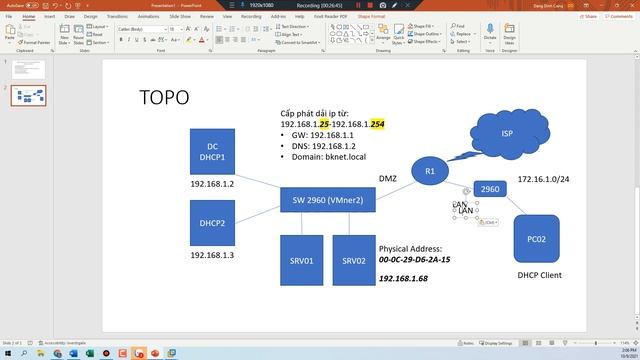This screenshot has height=360, width=640.
Task: Apply text highlight color
Action: tap(189, 40)
